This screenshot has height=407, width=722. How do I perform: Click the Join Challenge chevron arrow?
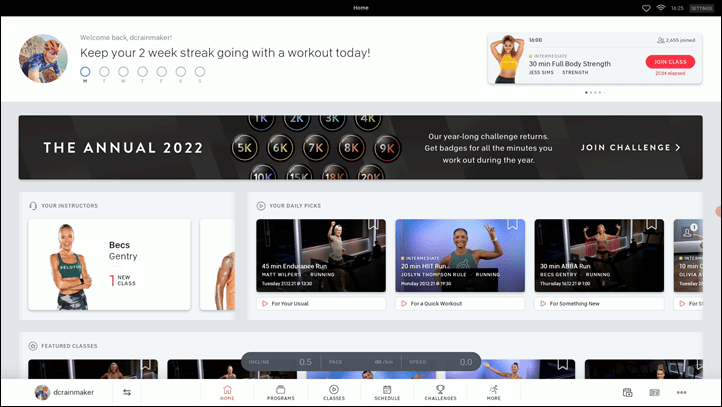pos(678,147)
